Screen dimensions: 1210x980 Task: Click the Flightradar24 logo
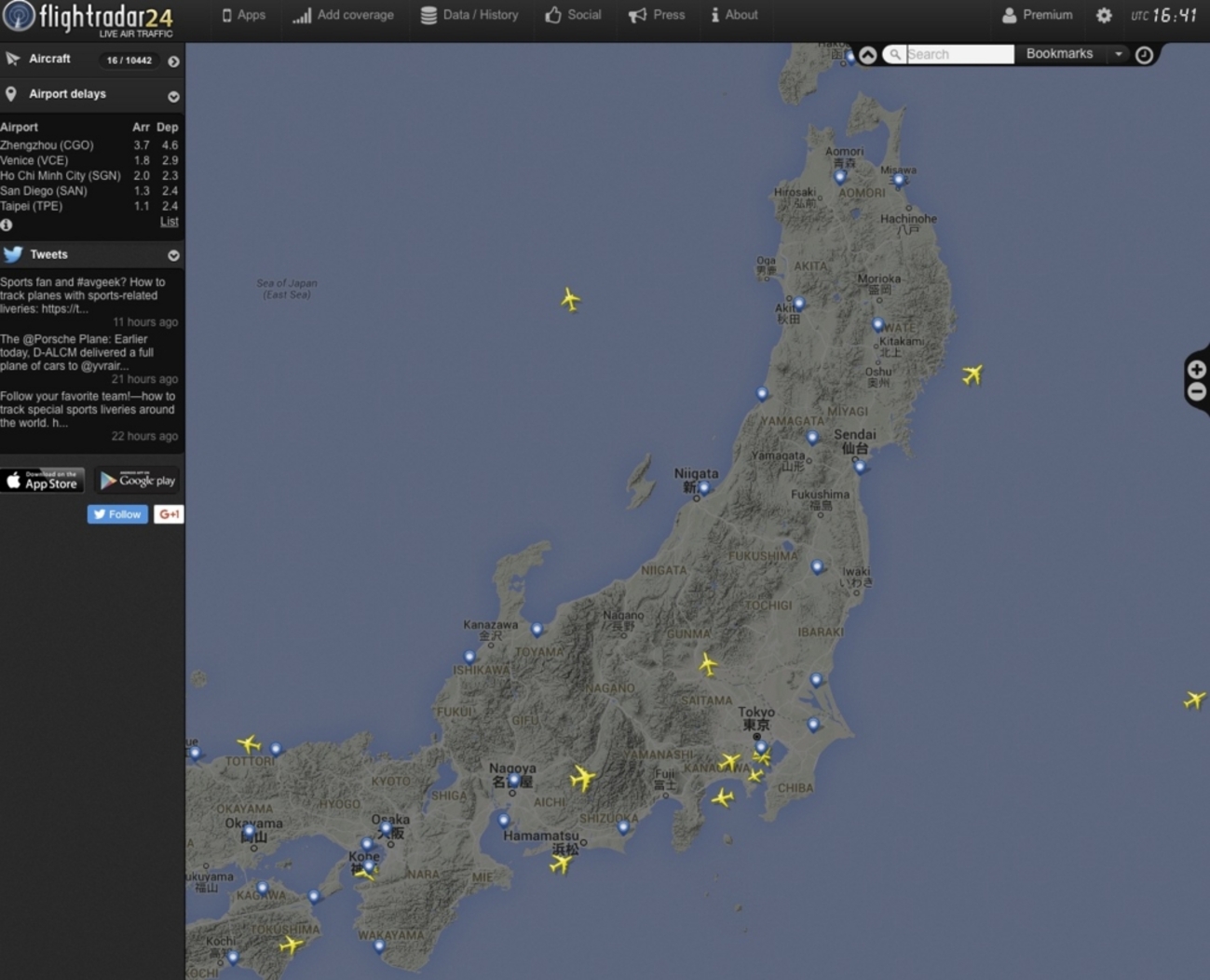point(89,19)
